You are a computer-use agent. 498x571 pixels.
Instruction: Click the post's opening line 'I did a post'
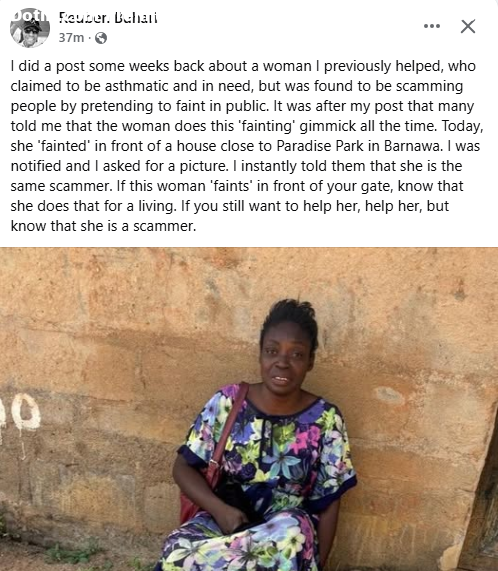tap(47, 66)
